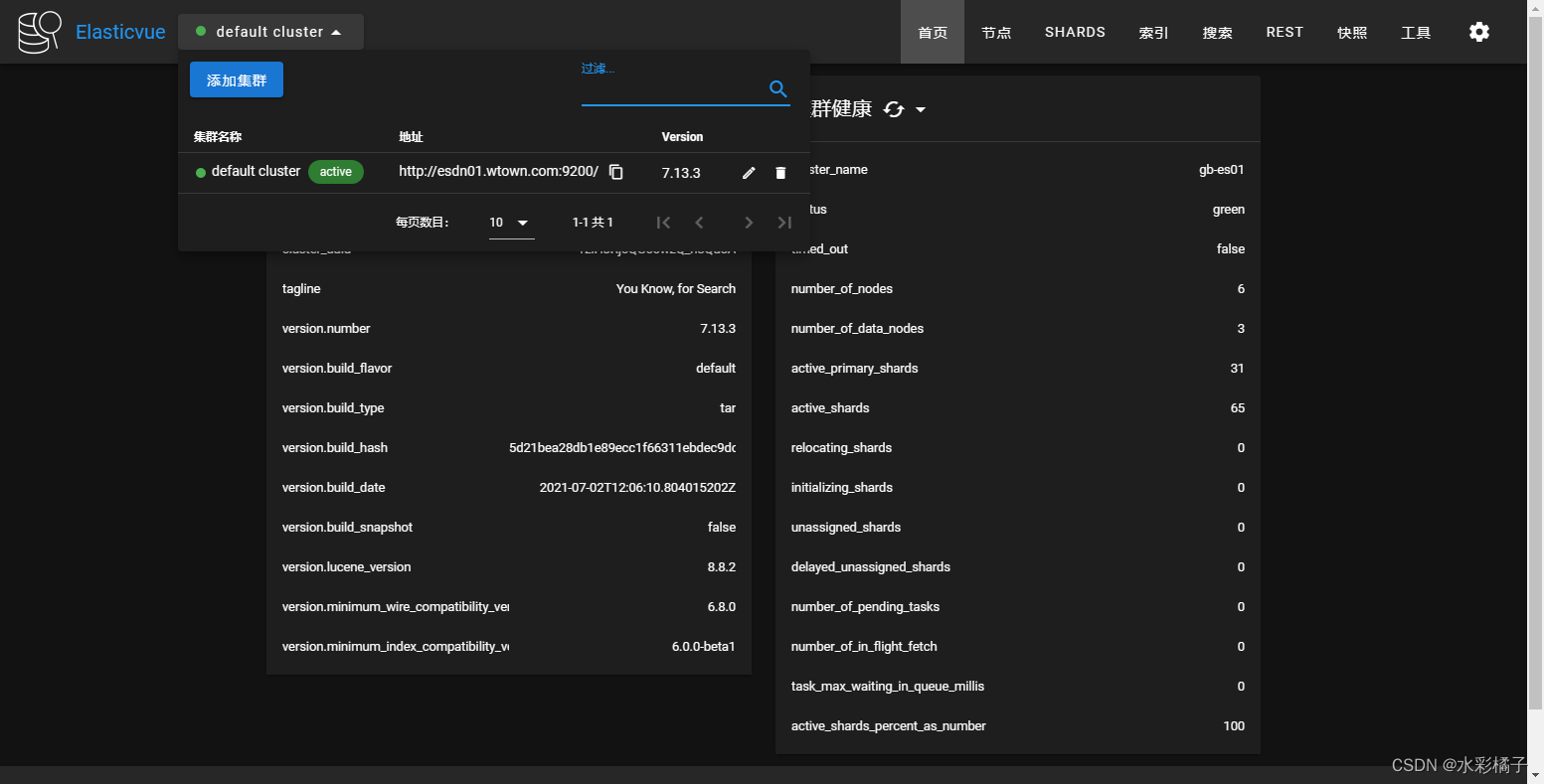Click the task_max_waiting_in_queue_millis row label
The width and height of the screenshot is (1544, 784).
(x=888, y=686)
